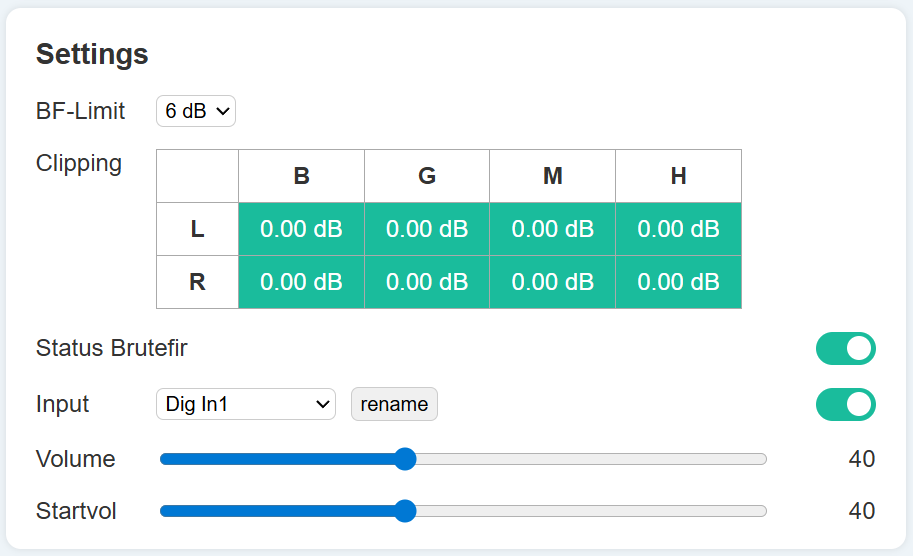Screen dimensions: 913x556
Task: Select the R row H clipping cell
Action: click(x=678, y=282)
